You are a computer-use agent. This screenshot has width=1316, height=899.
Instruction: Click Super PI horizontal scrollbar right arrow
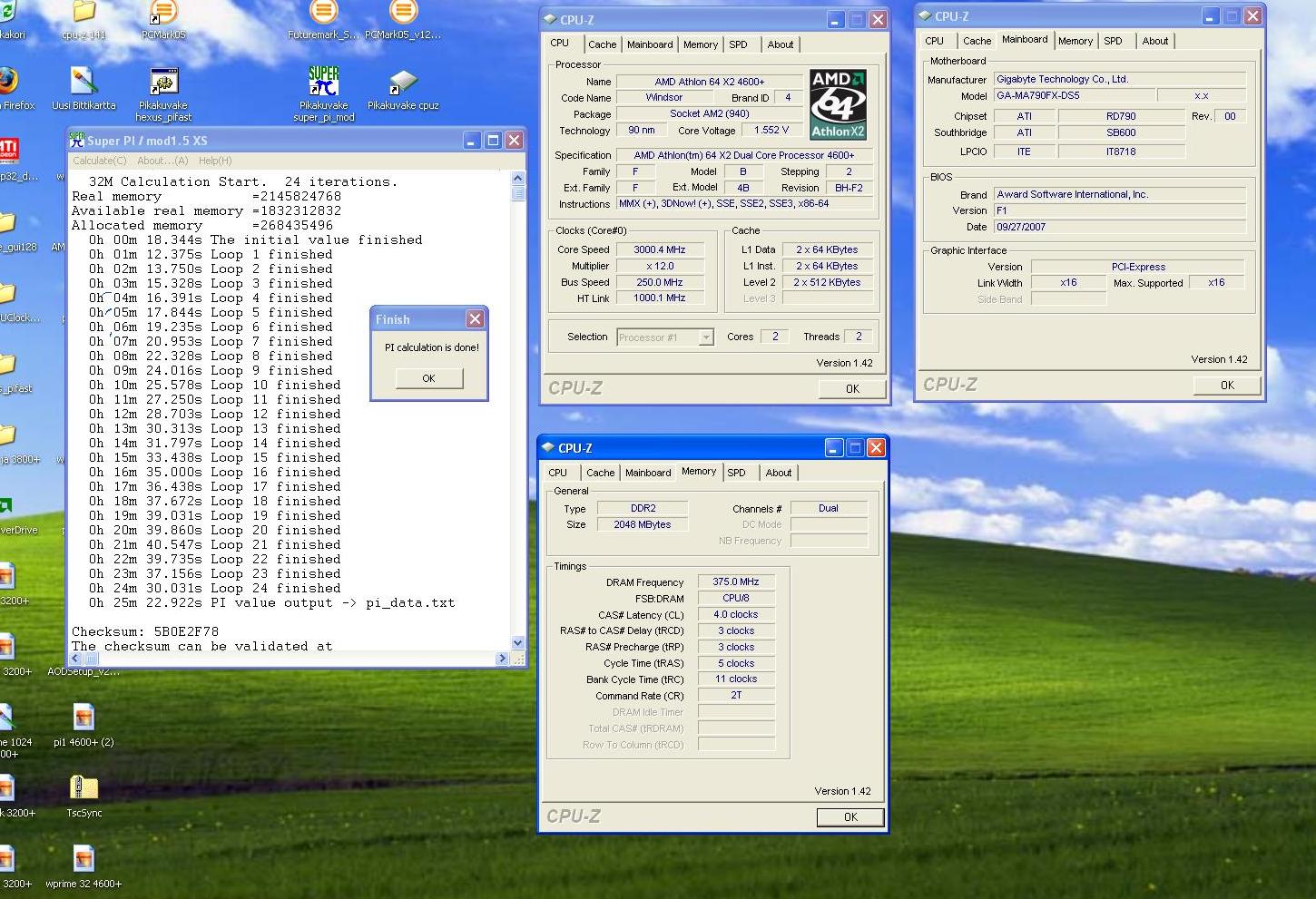pos(503,659)
